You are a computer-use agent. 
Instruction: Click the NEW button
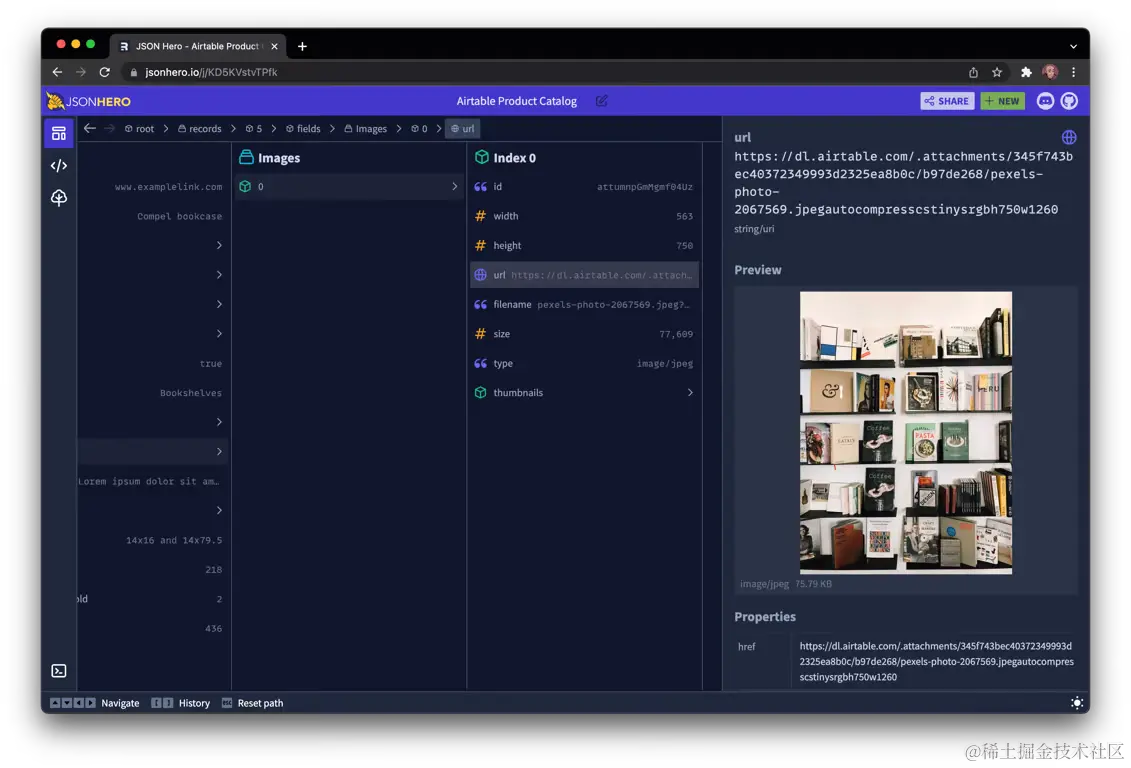(x=1003, y=101)
